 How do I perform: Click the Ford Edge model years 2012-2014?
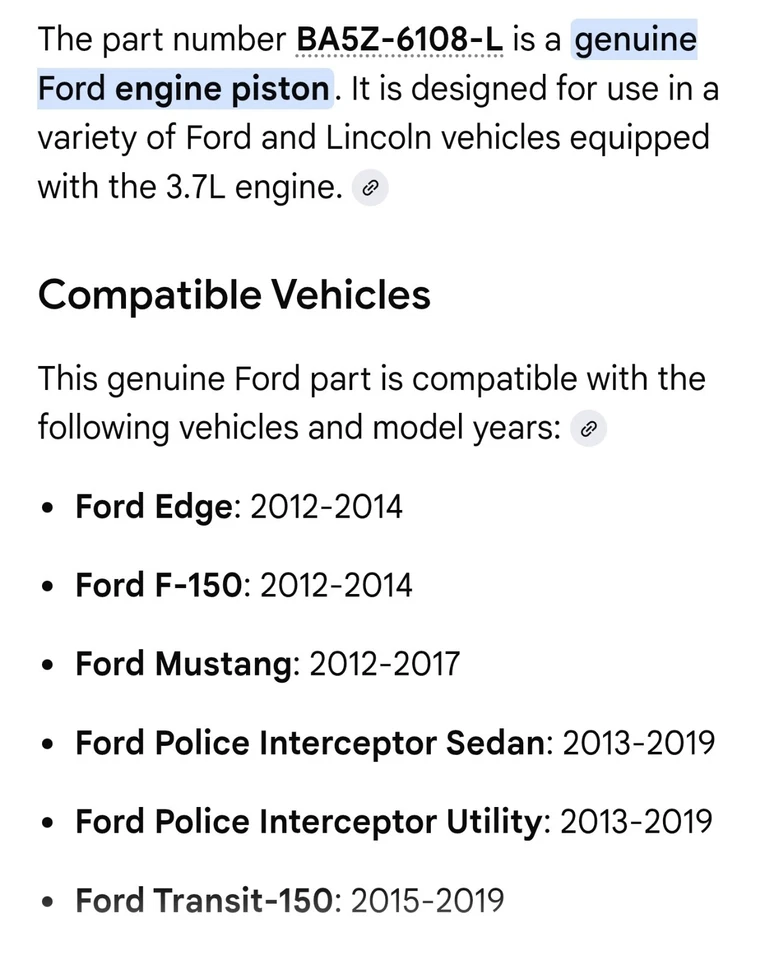pos(326,506)
